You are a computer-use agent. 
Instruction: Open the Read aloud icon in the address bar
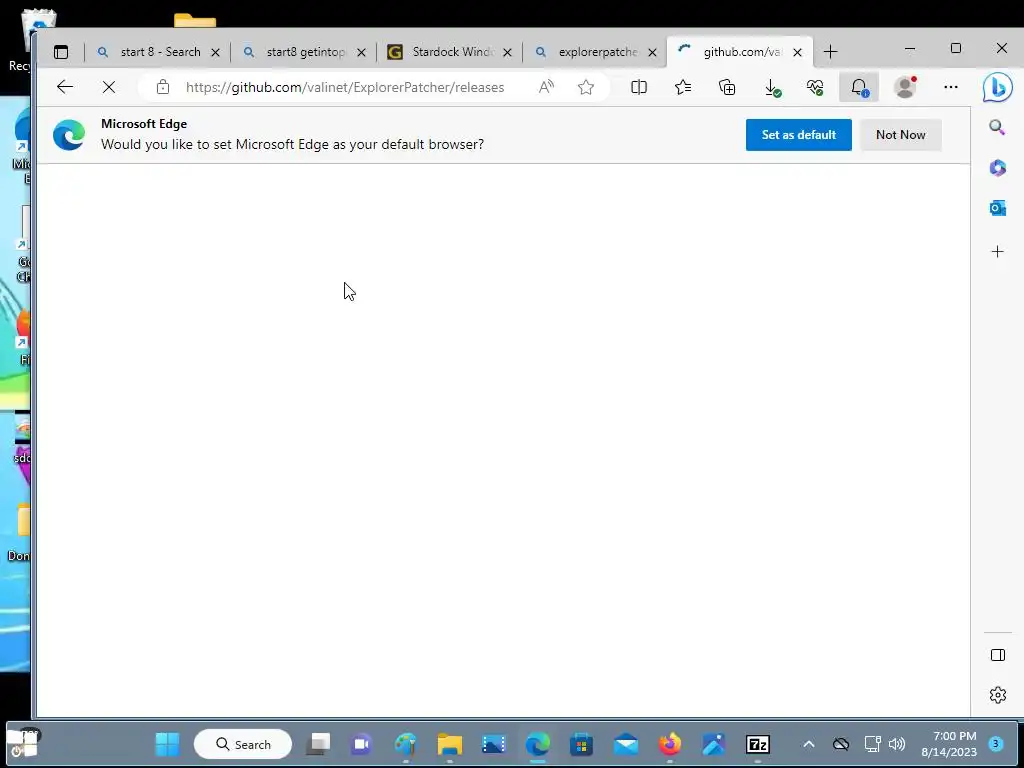point(546,87)
